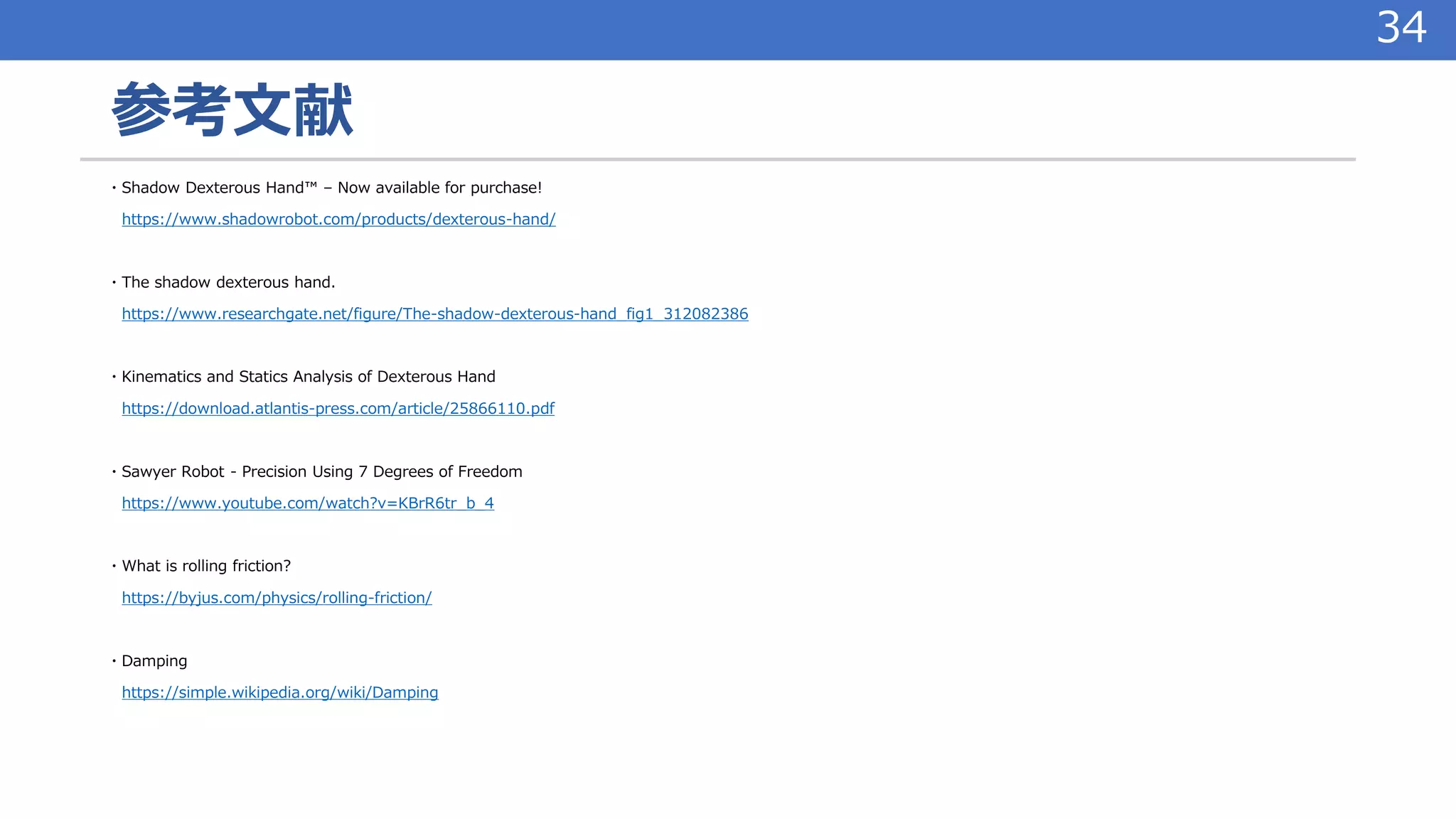Click the slide number 34
1456x819 pixels.
1401,28
